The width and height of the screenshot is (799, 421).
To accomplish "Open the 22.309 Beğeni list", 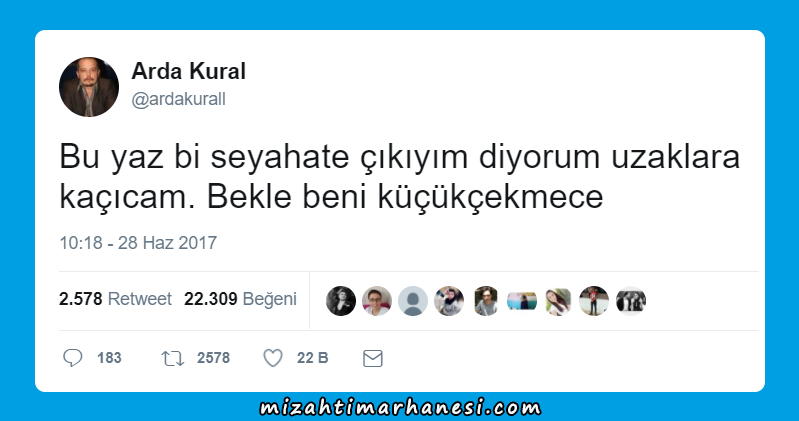I will (x=240, y=299).
